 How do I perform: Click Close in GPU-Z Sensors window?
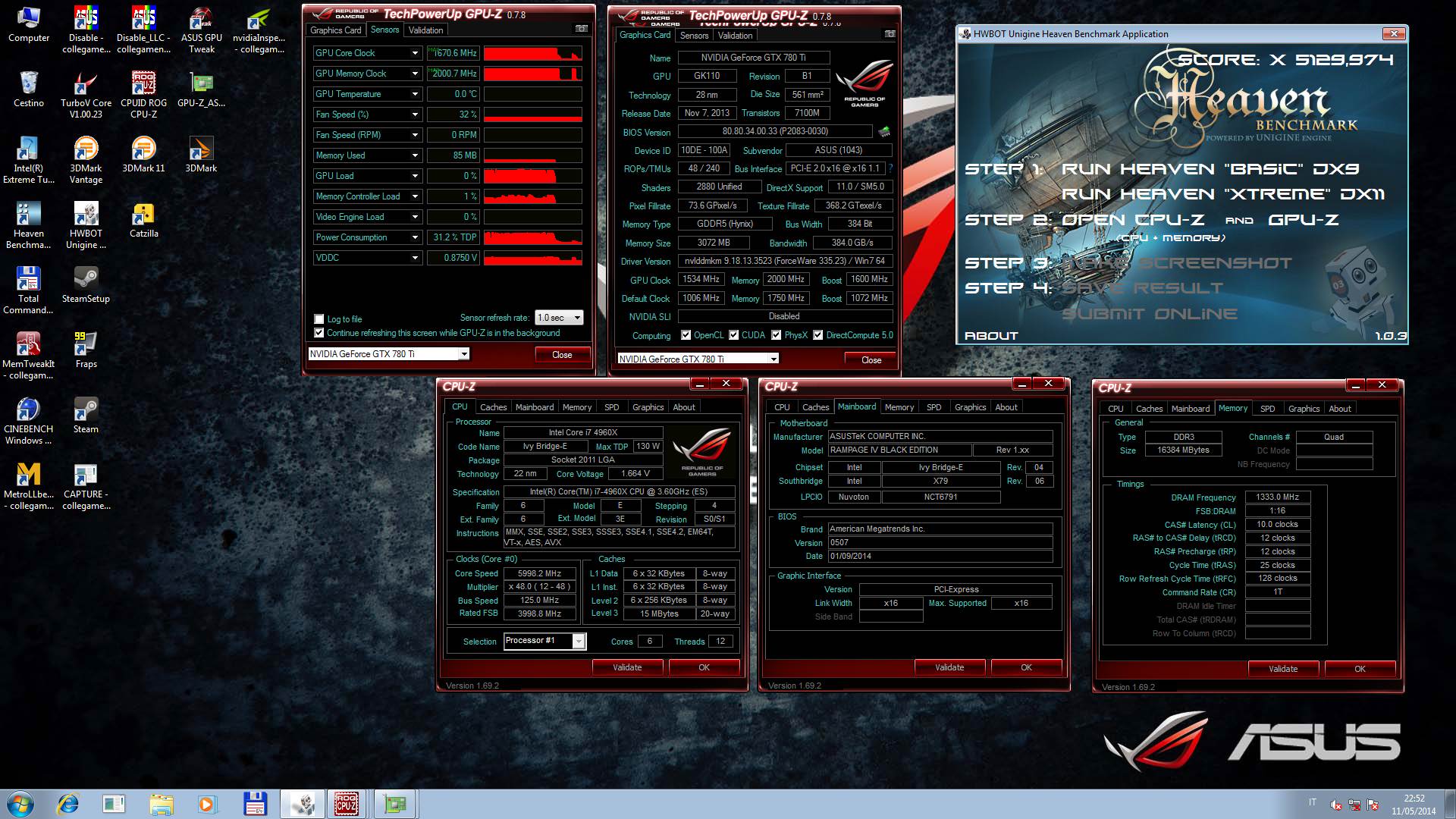(562, 355)
